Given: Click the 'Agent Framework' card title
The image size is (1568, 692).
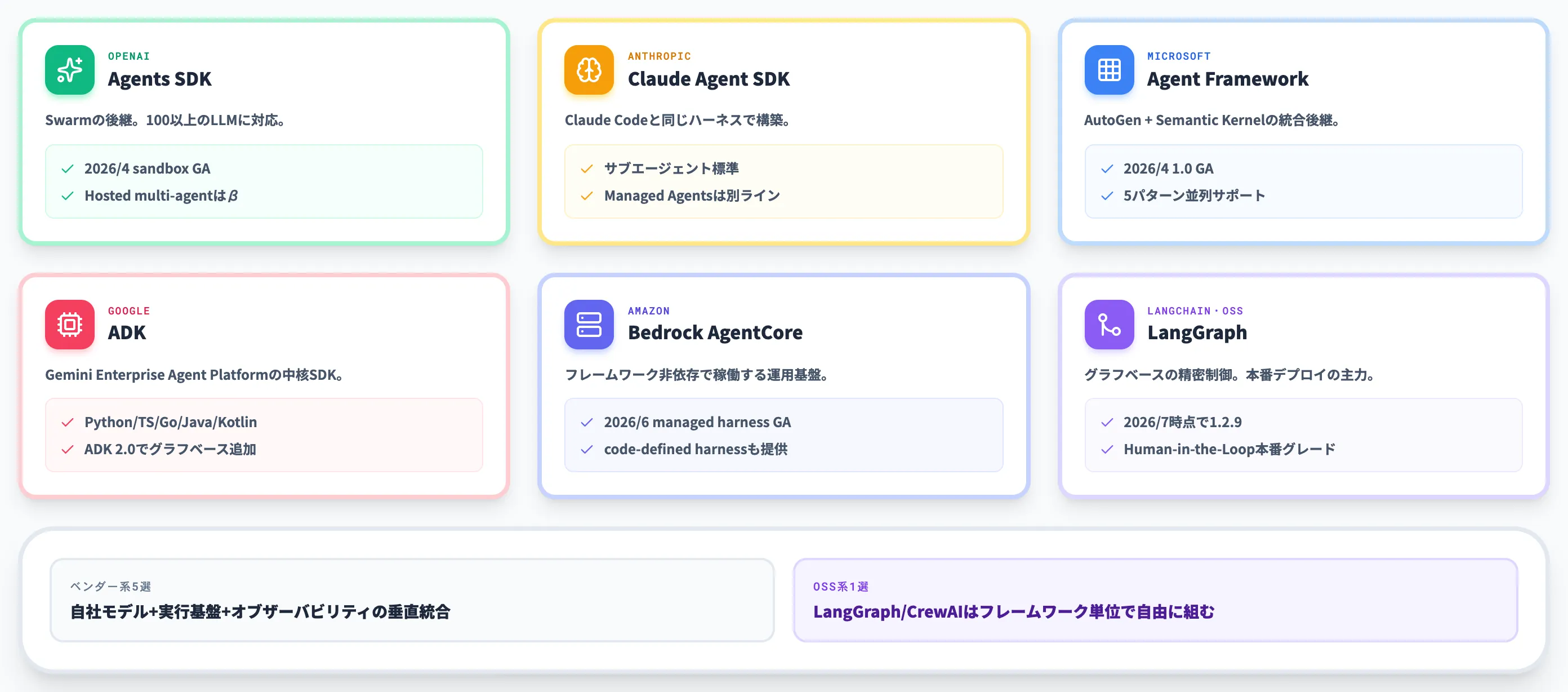Looking at the screenshot, I should (1228, 79).
